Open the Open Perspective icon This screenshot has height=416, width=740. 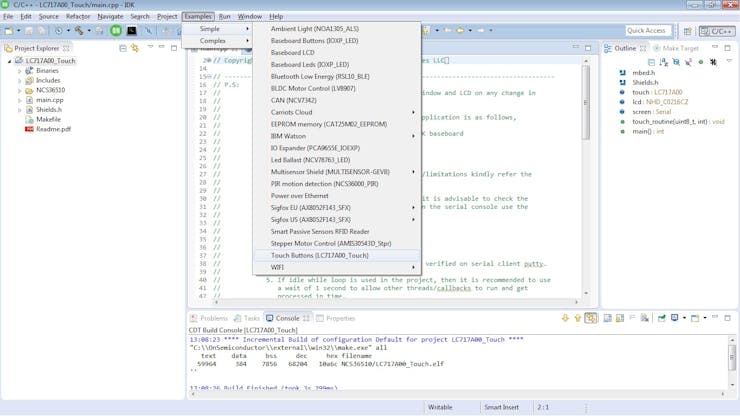(685, 31)
